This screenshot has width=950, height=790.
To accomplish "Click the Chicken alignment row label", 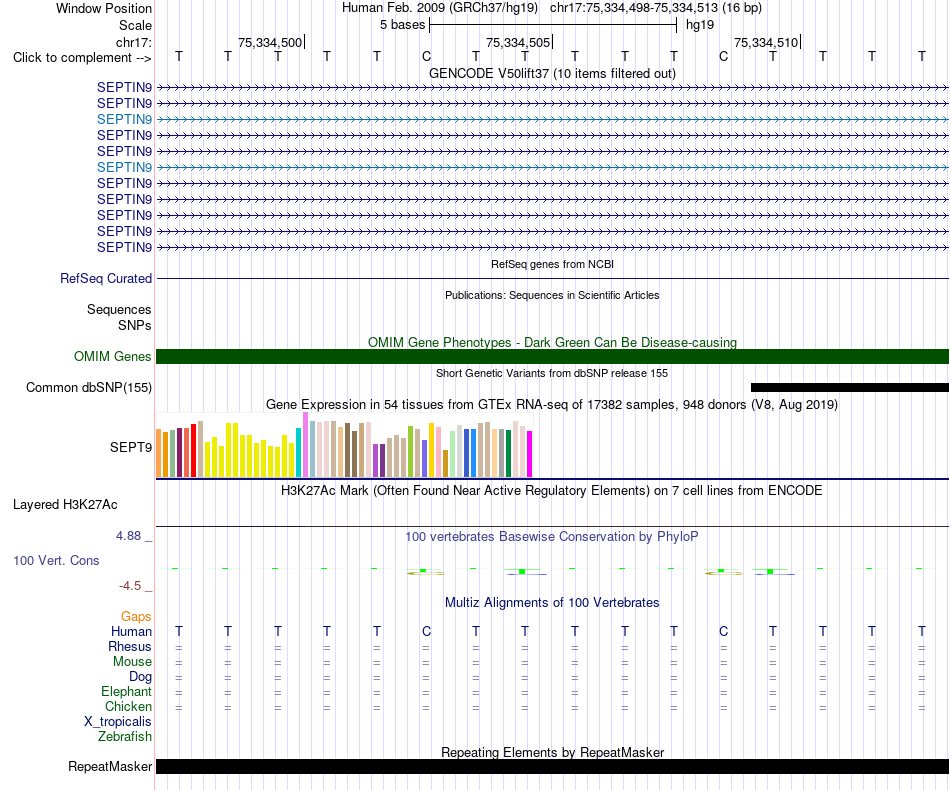I will pyautogui.click(x=128, y=706).
